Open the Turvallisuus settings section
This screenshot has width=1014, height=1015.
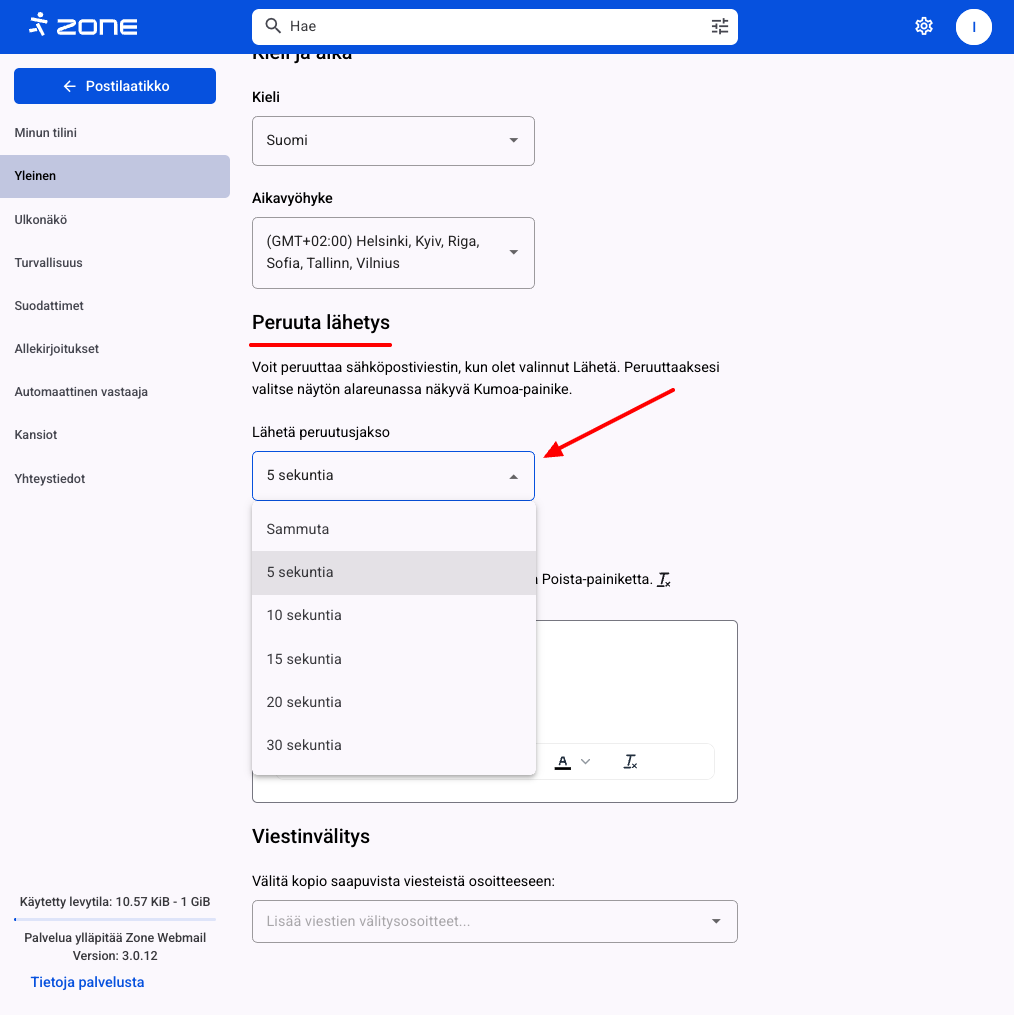coord(48,263)
